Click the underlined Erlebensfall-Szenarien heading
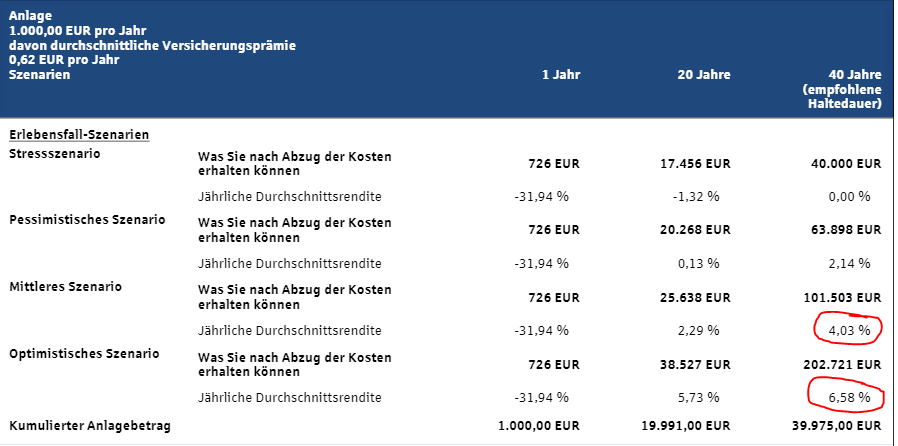The width and height of the screenshot is (898, 446). tap(79, 134)
